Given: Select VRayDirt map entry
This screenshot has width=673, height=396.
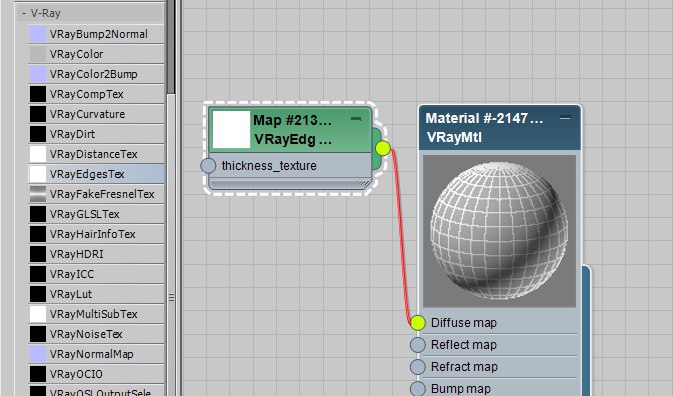Looking at the screenshot, I should click(96, 134).
